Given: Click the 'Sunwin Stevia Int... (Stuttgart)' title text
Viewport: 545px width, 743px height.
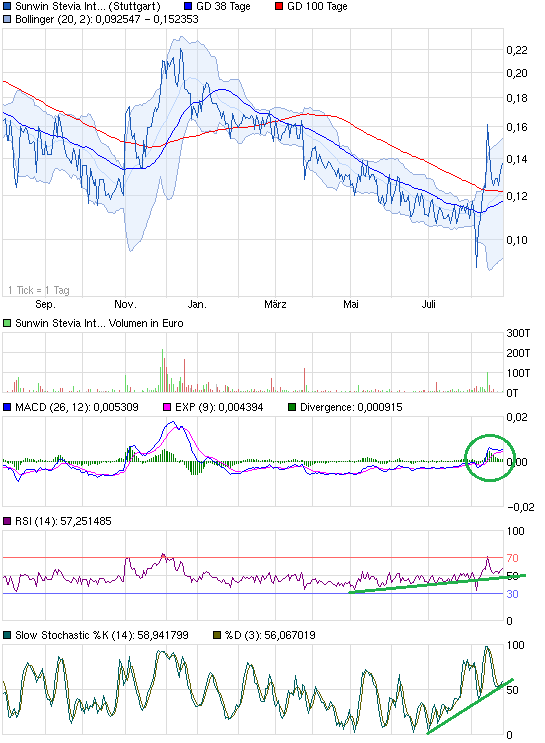Looking at the screenshot, I should (x=88, y=7).
